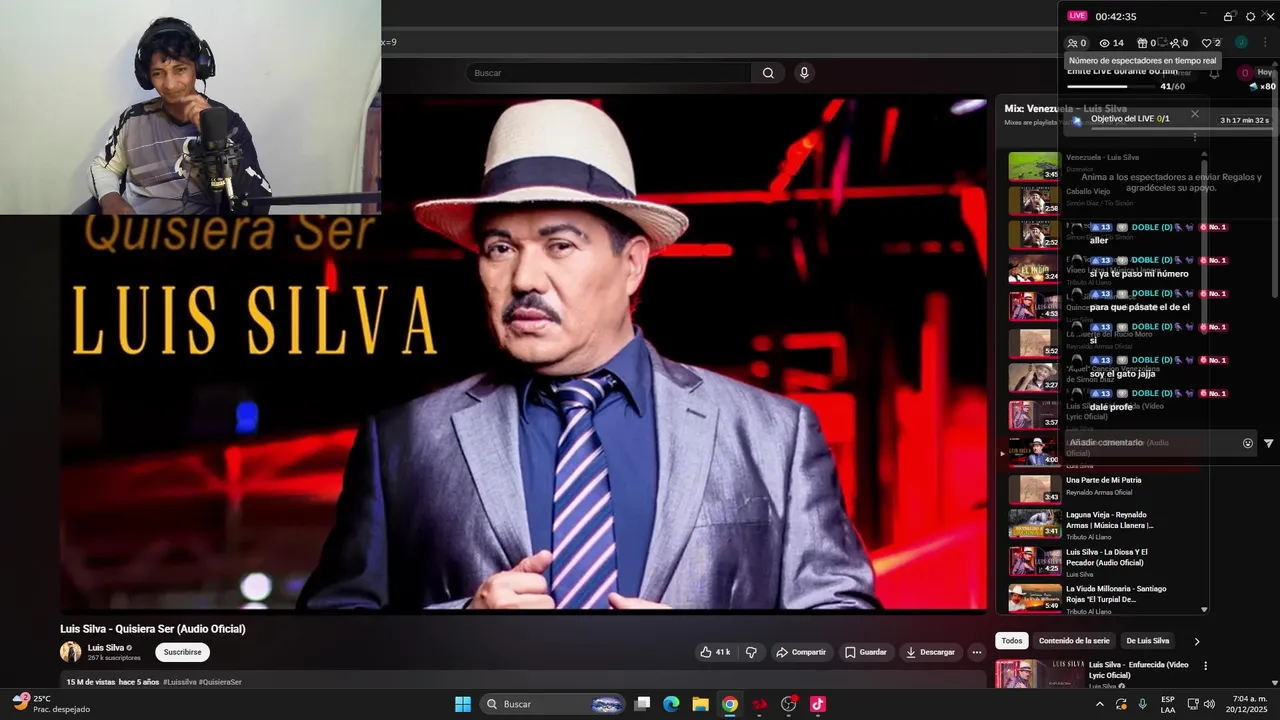Viewport: 1280px width, 720px height.
Task: Show more filter chips with right chevron
Action: point(1196,641)
